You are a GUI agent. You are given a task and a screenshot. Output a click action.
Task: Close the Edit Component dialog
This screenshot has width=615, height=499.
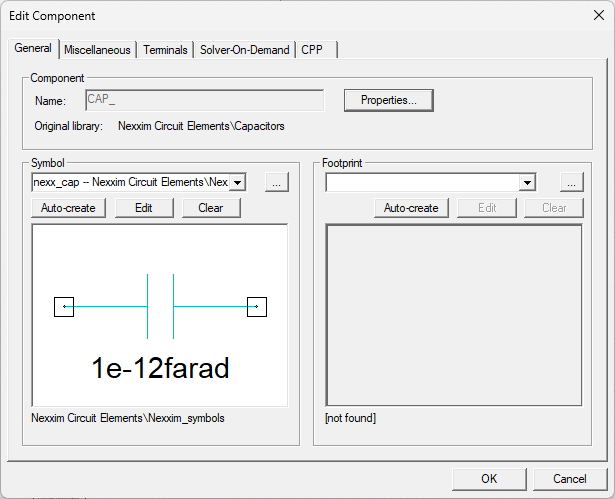point(599,15)
